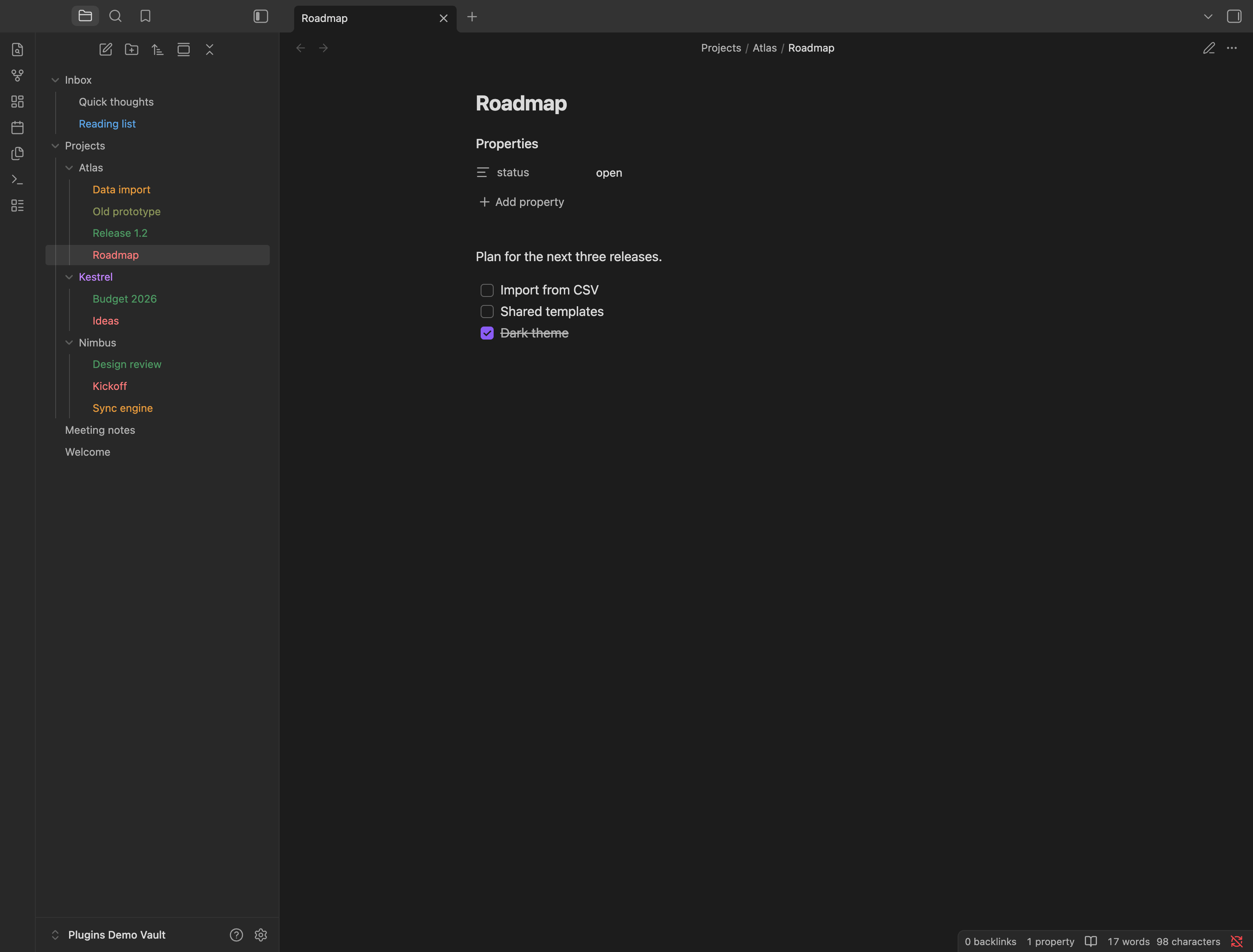Viewport: 1253px width, 952px height.
Task: Check the Import from CSV checkbox
Action: (487, 290)
